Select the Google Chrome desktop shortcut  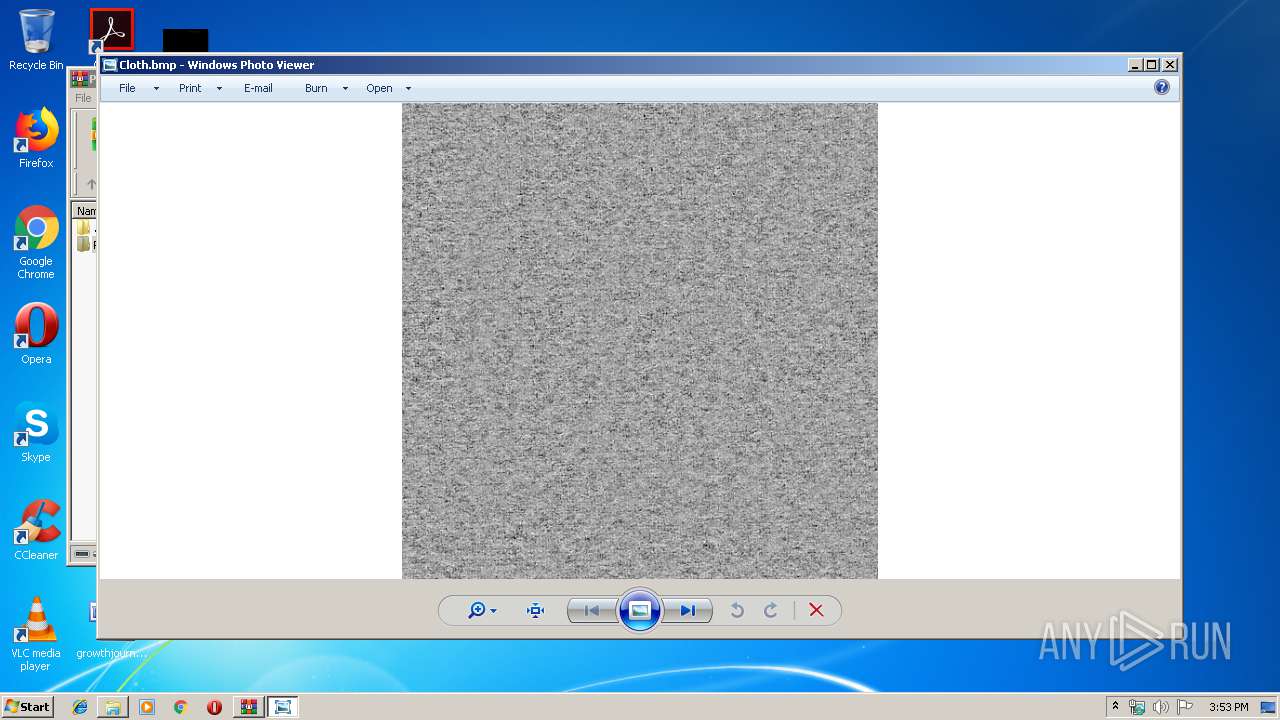[x=36, y=242]
